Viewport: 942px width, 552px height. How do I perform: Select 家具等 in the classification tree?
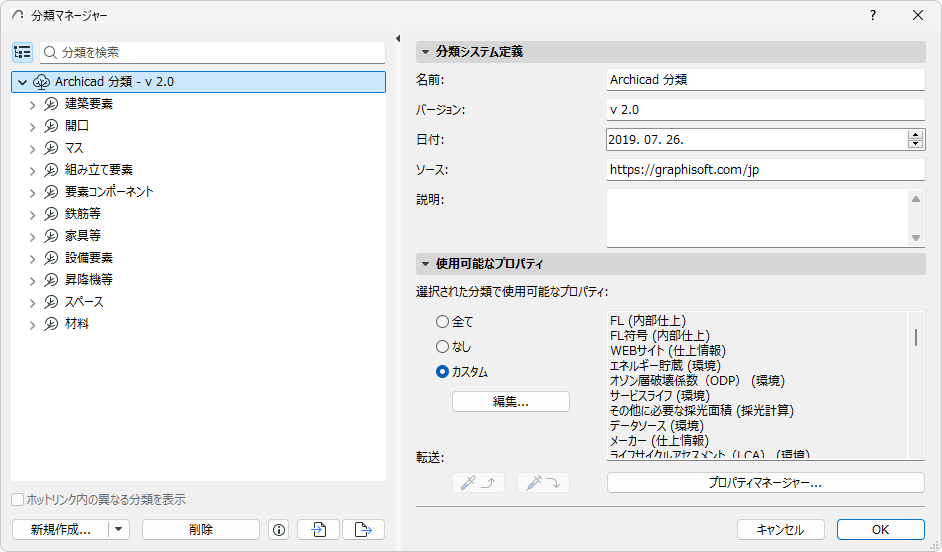[83, 236]
